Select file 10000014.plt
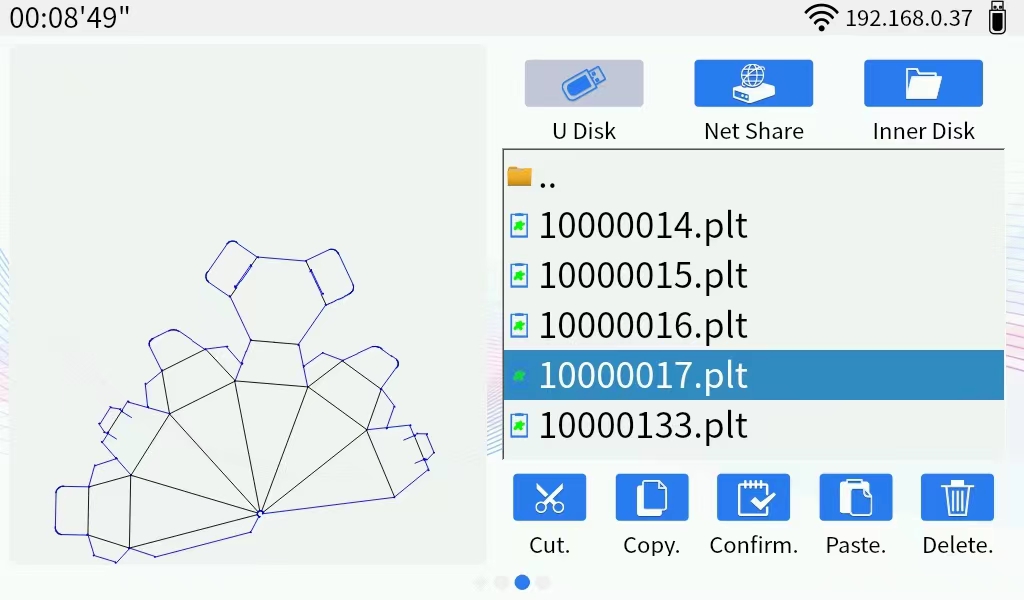Image resolution: width=1024 pixels, height=600 pixels. pos(643,226)
